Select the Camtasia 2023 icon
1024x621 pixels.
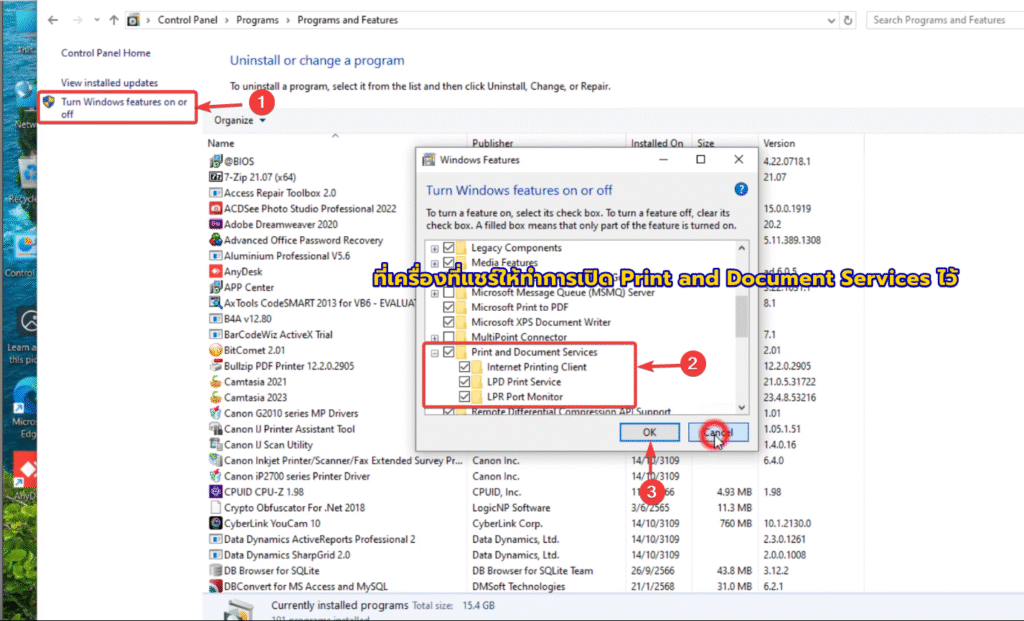click(x=216, y=397)
